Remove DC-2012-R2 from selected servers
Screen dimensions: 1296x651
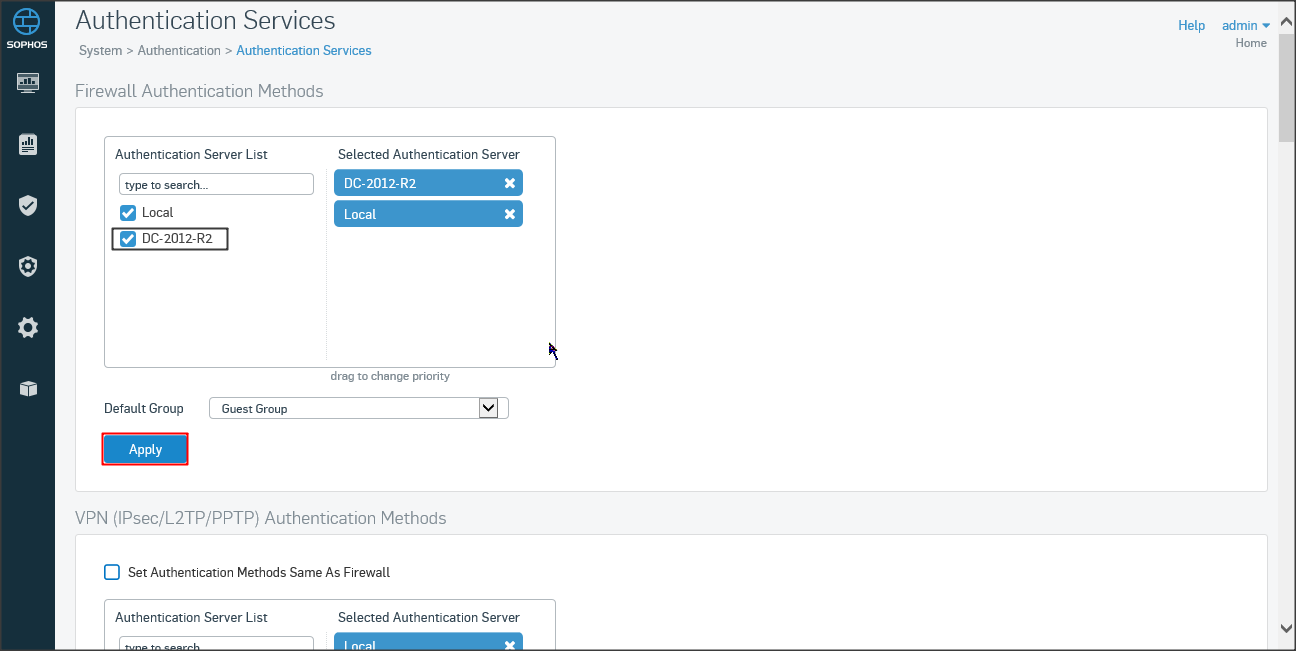click(509, 183)
